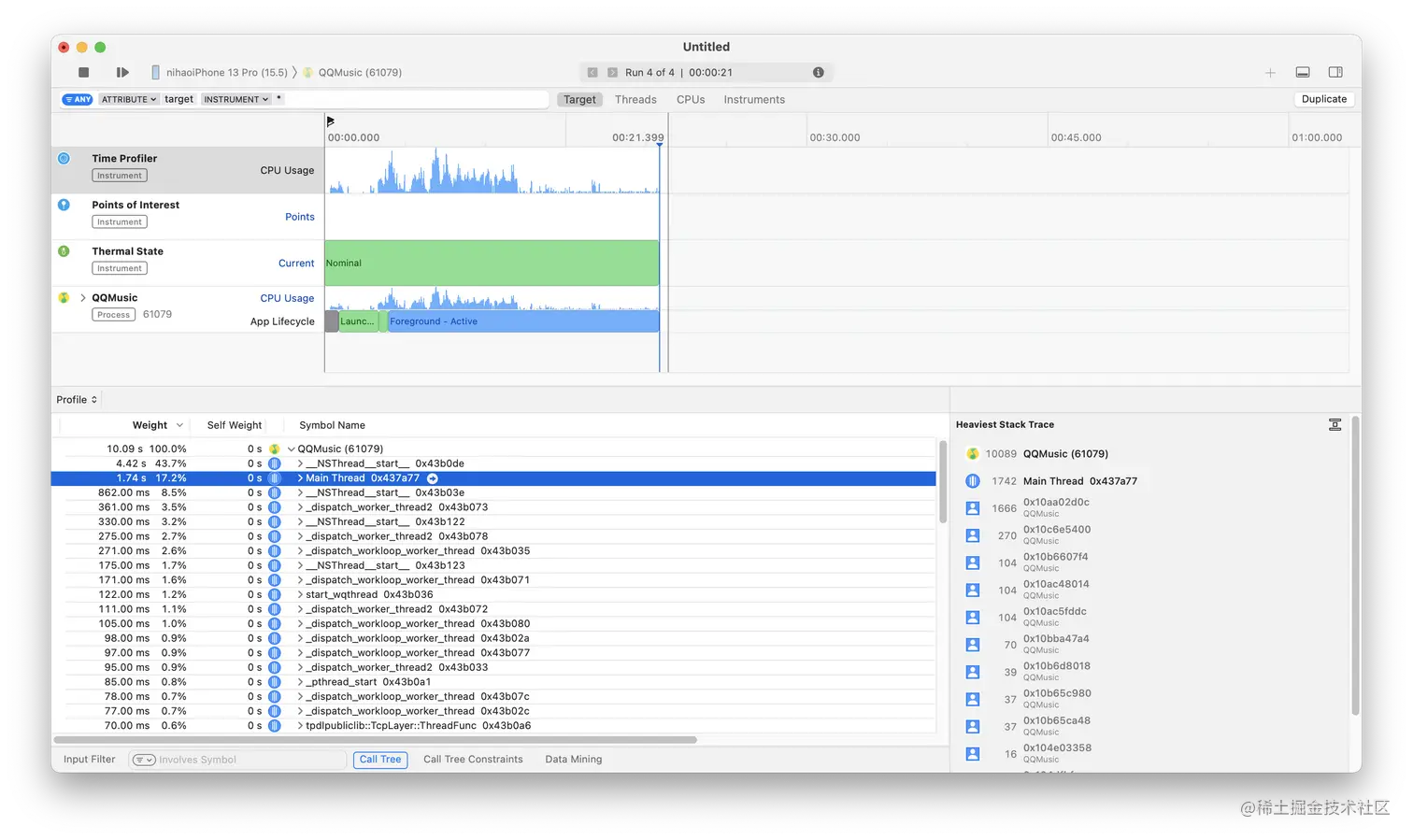1413x840 pixels.
Task: Select the Foreground - Active lifecycle segment
Action: [523, 321]
